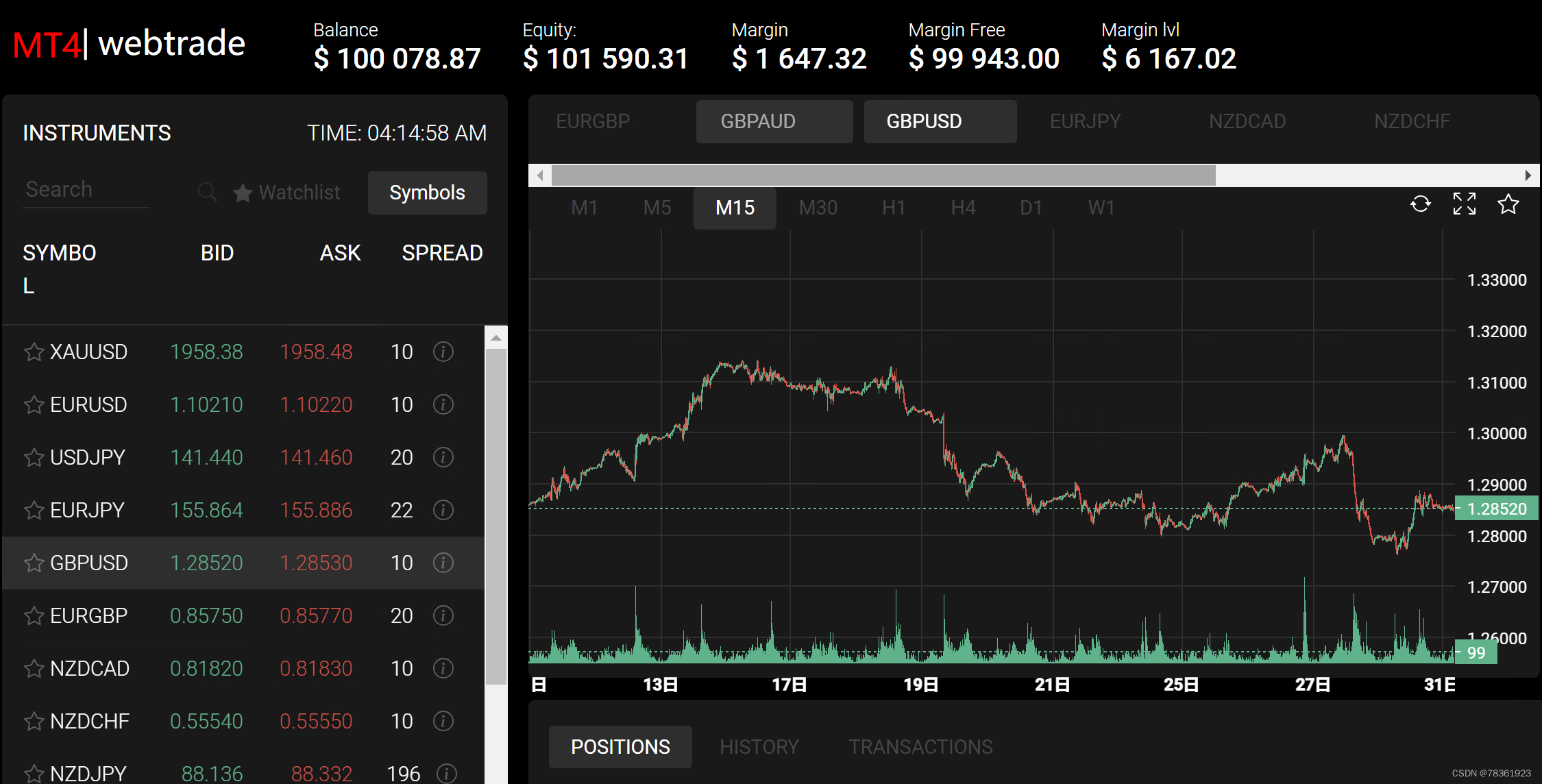Show GBPUSD instrument info

[443, 563]
